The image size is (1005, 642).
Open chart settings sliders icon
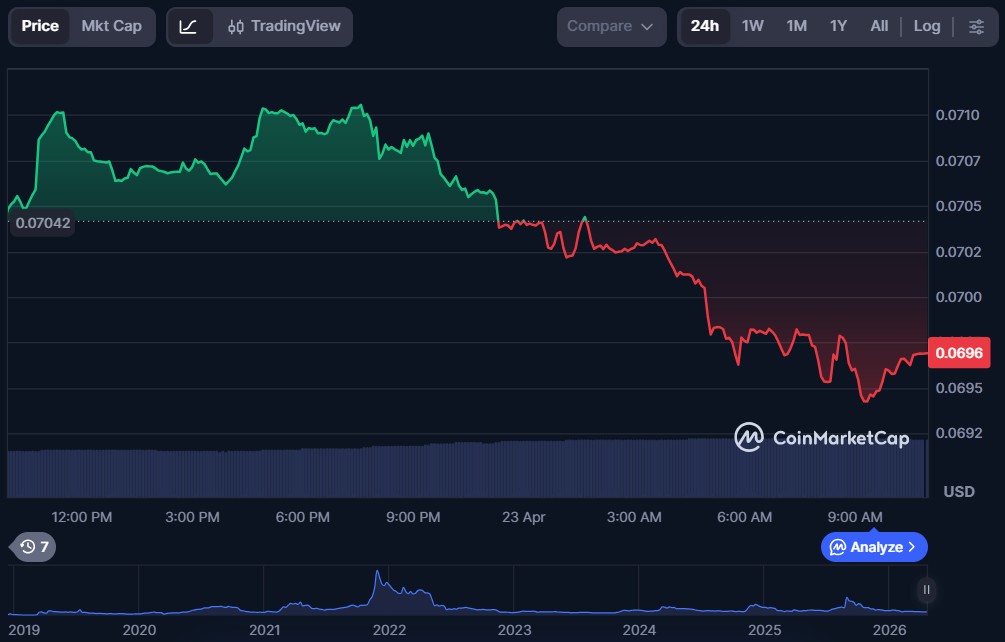(976, 26)
